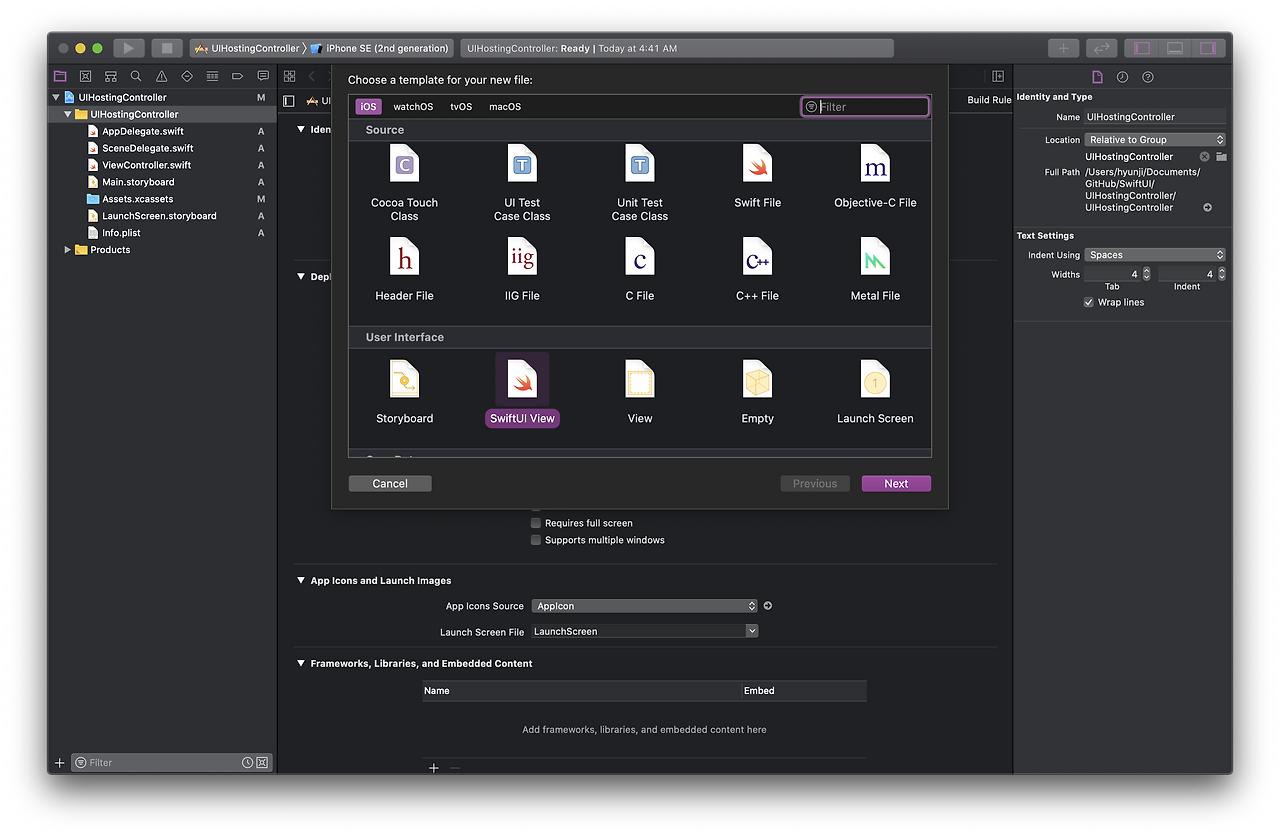
Task: Select the Cocoa Touch Class template
Action: pyautogui.click(x=404, y=182)
